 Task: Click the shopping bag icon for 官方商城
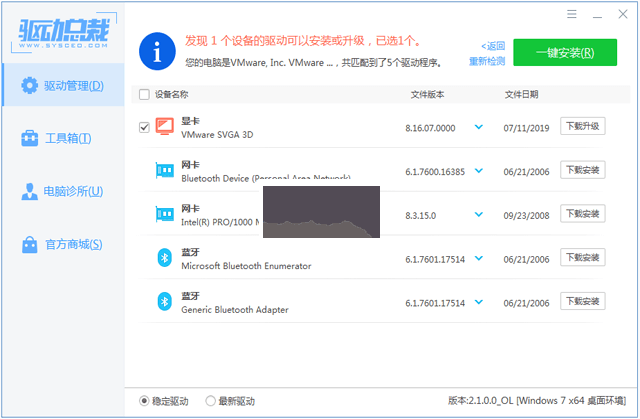pos(29,244)
